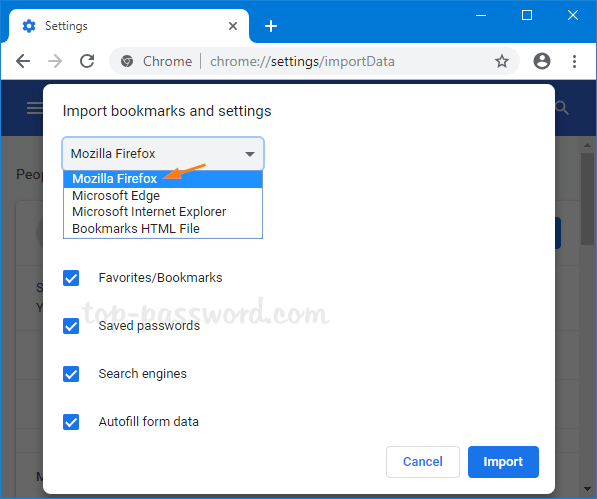Choose Mozilla Firefox from the list

[163, 179]
